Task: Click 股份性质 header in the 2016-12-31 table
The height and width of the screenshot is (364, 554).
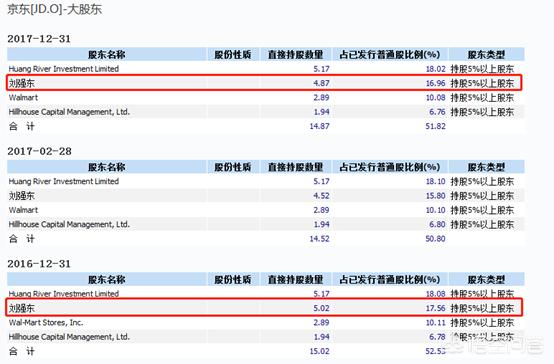Action: (232, 280)
